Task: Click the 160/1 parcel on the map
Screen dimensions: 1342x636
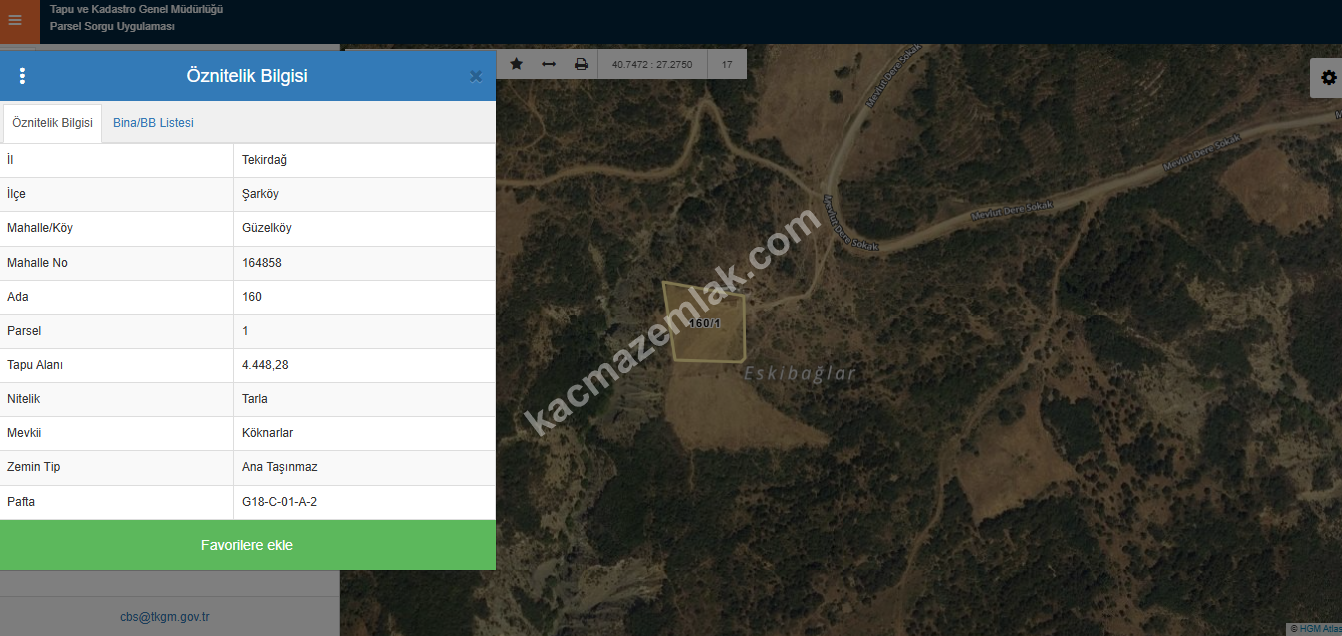Action: (x=705, y=323)
